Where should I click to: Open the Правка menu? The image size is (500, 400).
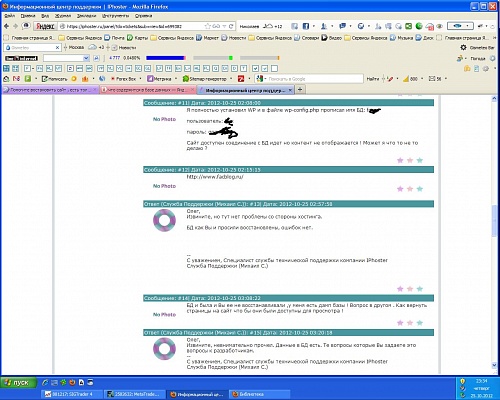coord(28,16)
